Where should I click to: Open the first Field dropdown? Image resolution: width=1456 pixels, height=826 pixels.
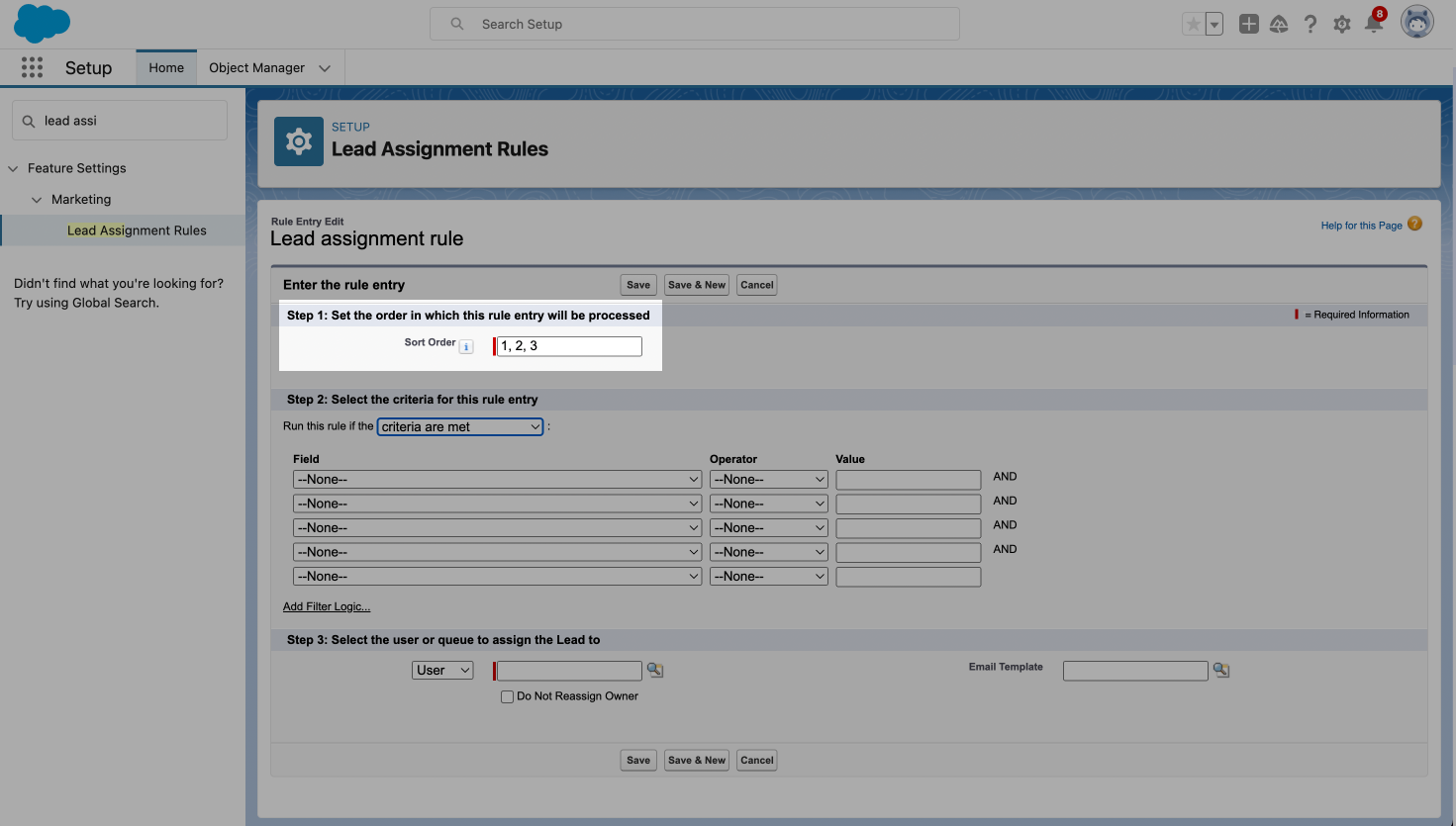[497, 479]
